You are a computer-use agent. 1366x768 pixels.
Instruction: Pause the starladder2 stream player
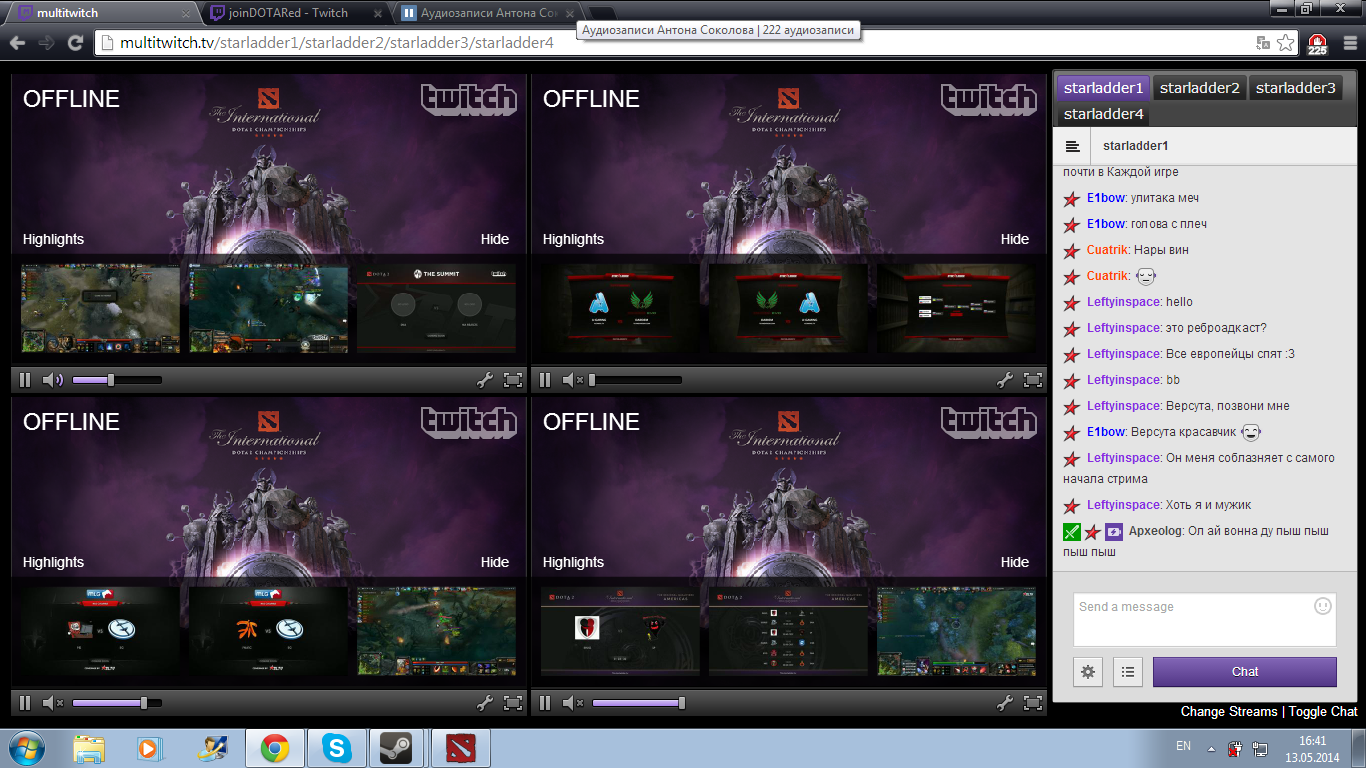coord(545,380)
